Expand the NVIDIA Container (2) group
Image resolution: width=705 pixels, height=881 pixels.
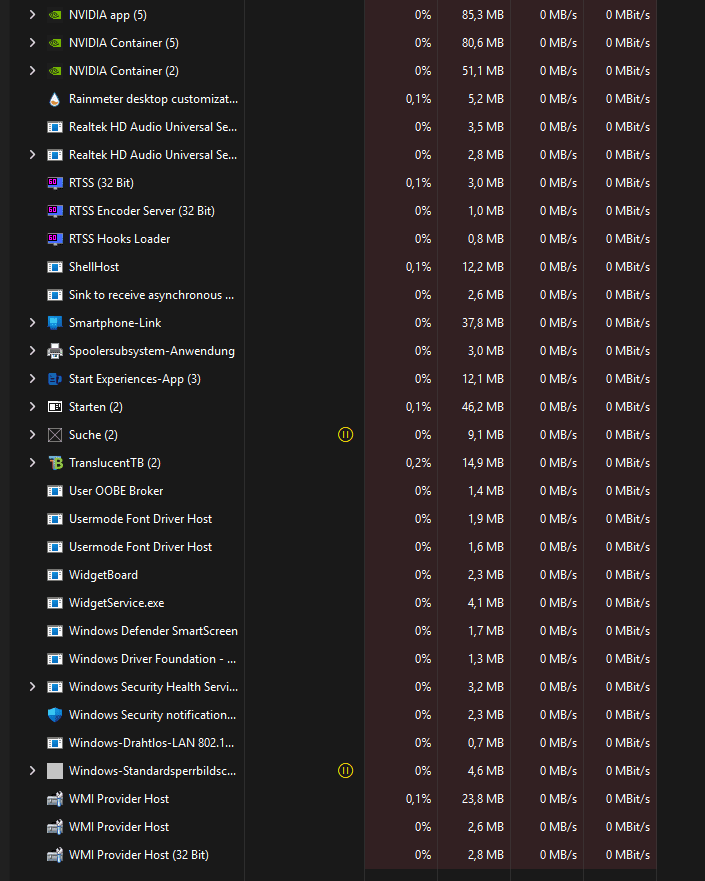tap(32, 71)
